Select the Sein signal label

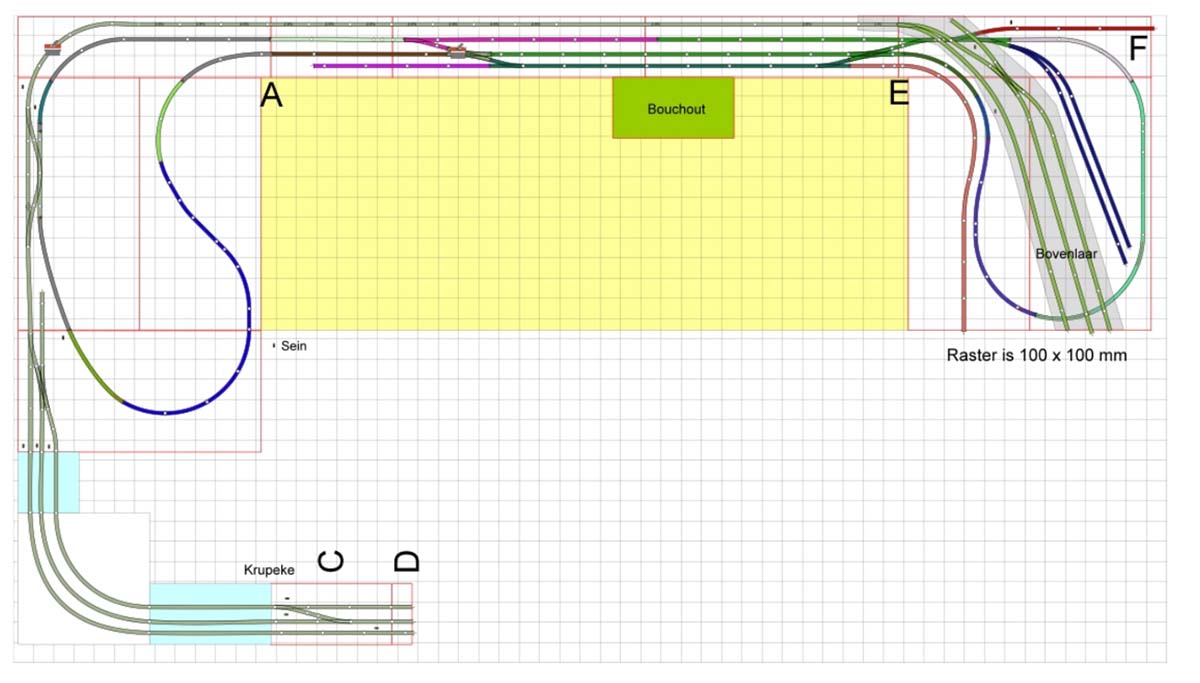click(x=293, y=346)
